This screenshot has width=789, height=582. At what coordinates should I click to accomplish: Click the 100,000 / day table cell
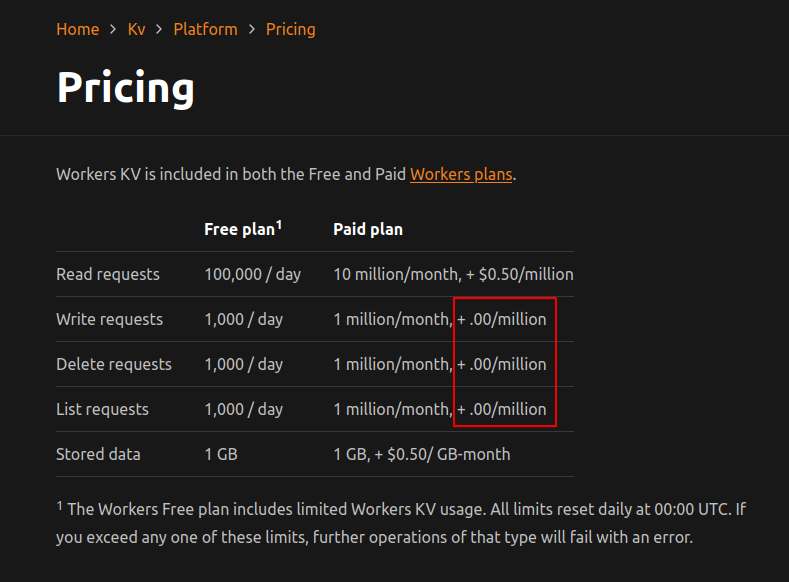tap(252, 274)
